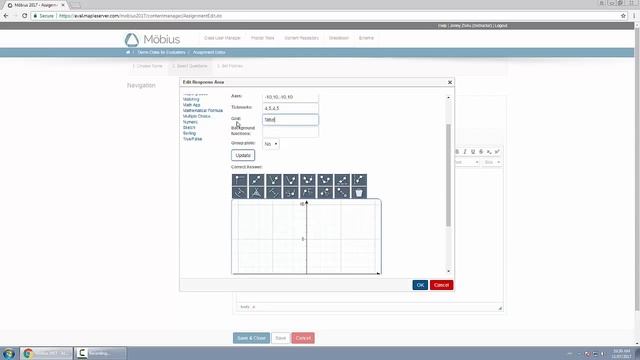
Task: Click the dialog scrollbar down arrow
Action: tap(449, 271)
